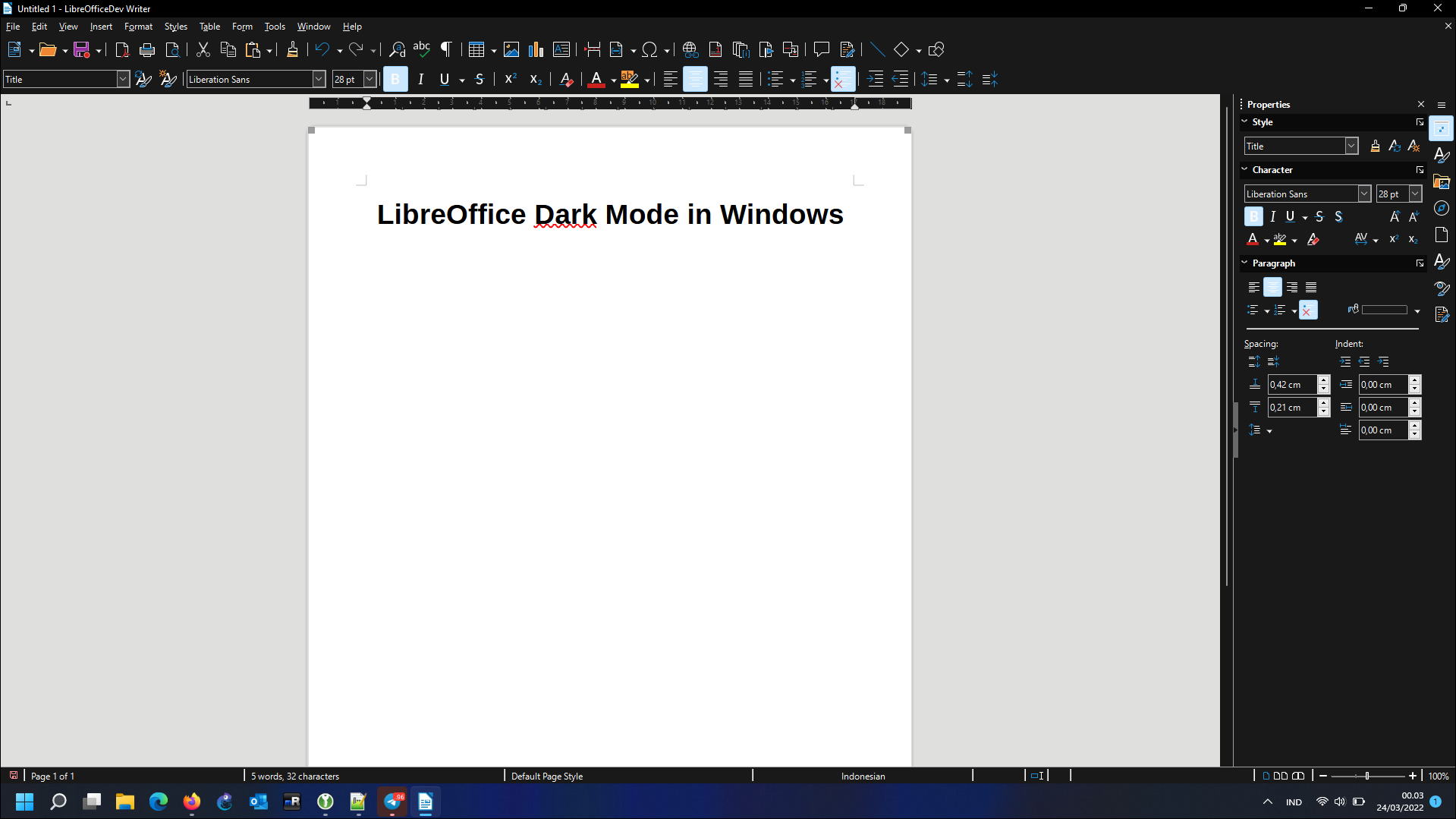Open the highlighting color dropdown arrow
The width and height of the screenshot is (1456, 819).
(646, 79)
